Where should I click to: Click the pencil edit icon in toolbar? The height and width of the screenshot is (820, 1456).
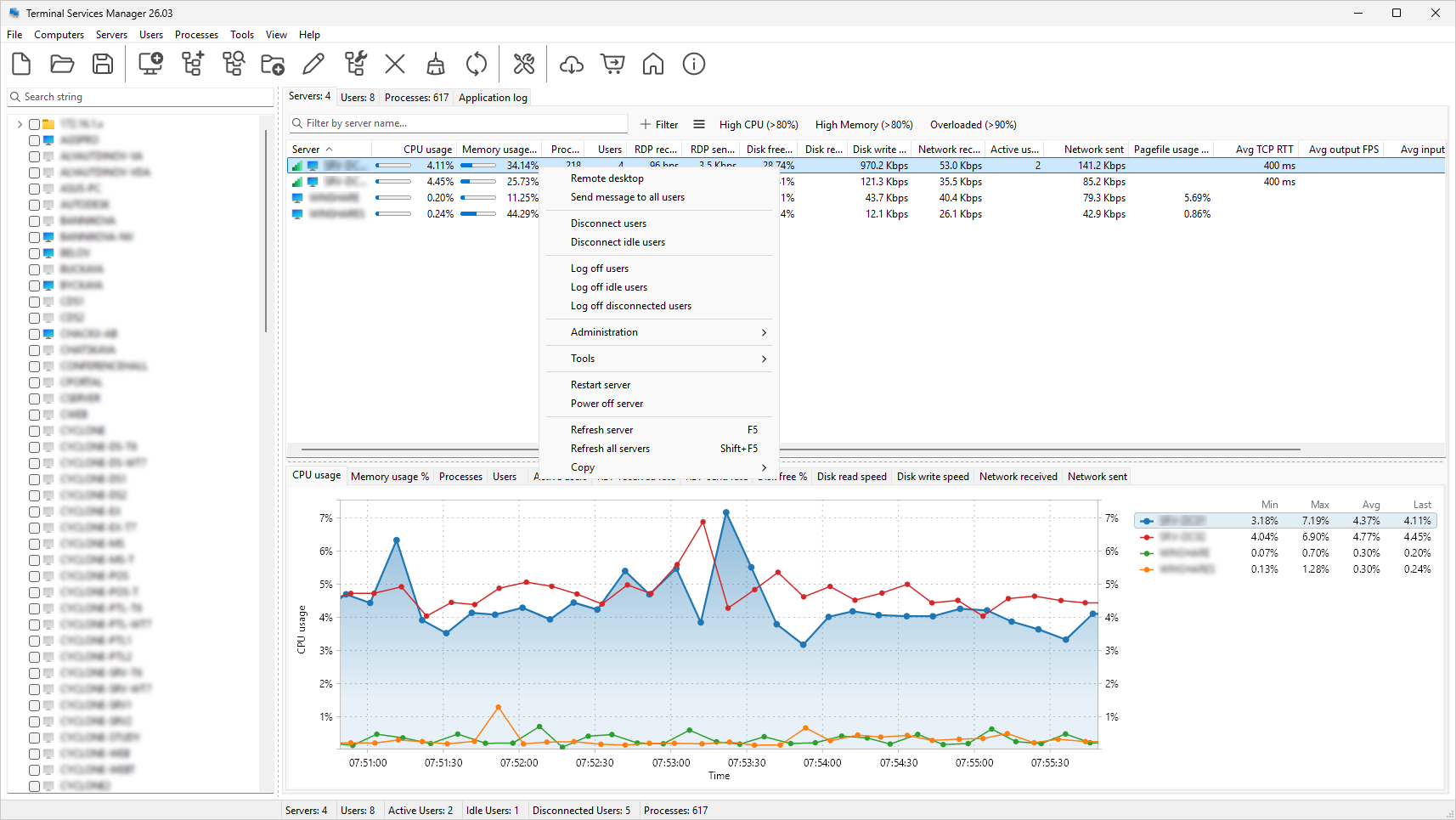tap(313, 64)
